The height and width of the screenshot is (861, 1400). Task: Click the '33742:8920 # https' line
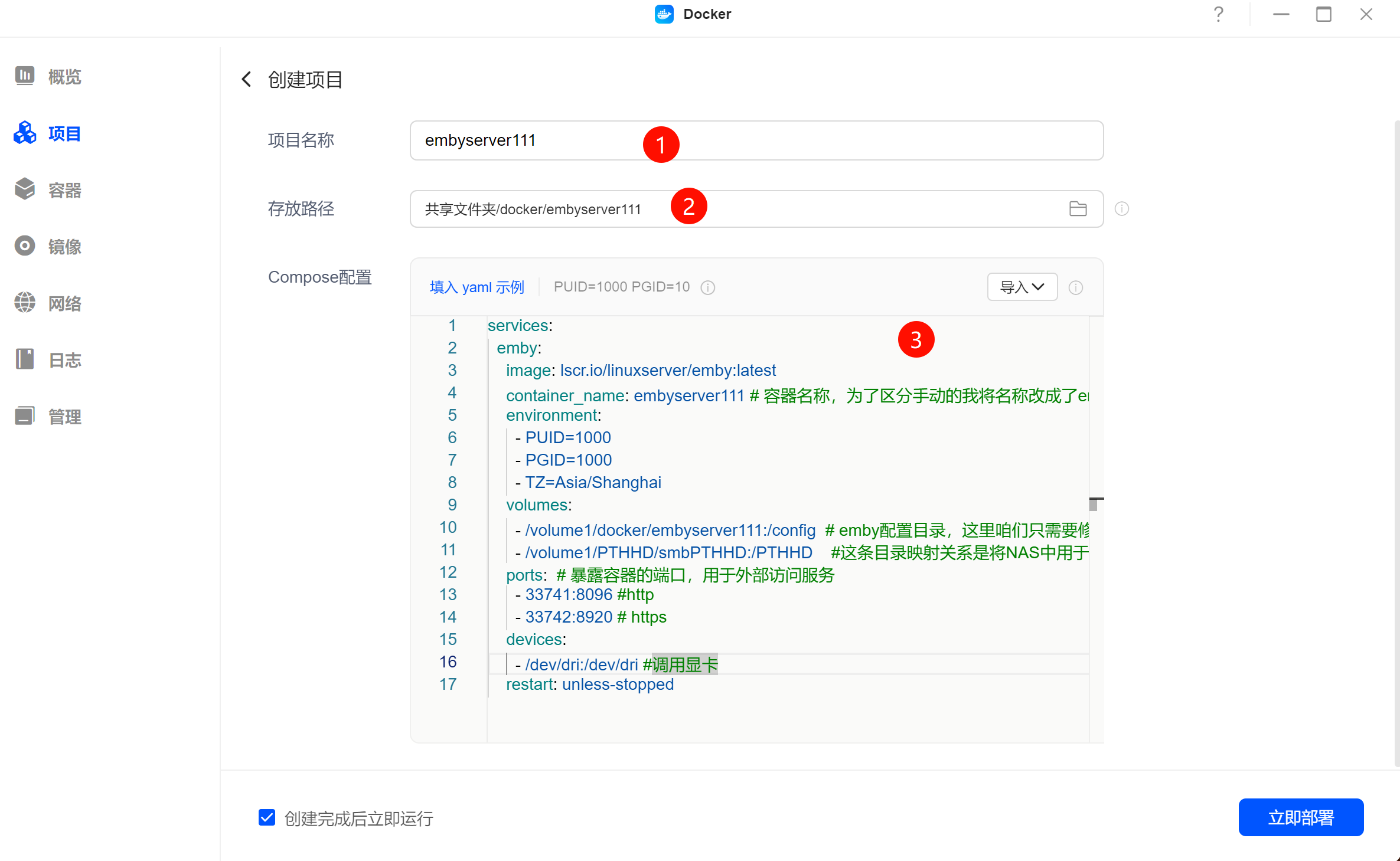coord(591,617)
